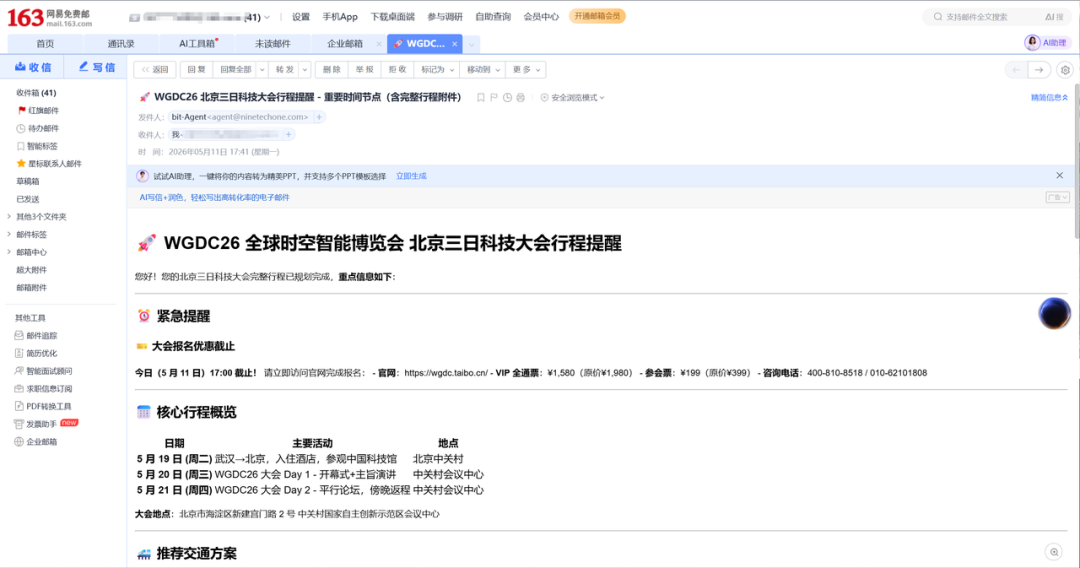The width and height of the screenshot is (1080, 568).
Task: Open the 星标联系人邮件 starred contacts mail
Action: coord(49,164)
